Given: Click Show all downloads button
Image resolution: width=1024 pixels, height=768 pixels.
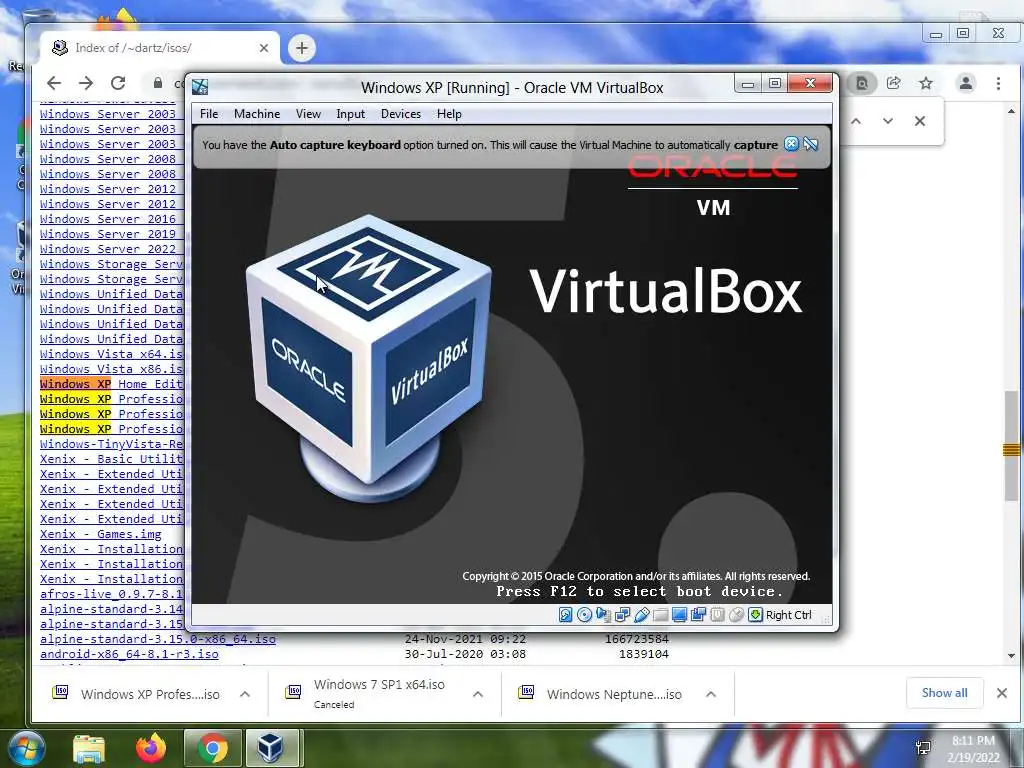Looking at the screenshot, I should [x=944, y=693].
